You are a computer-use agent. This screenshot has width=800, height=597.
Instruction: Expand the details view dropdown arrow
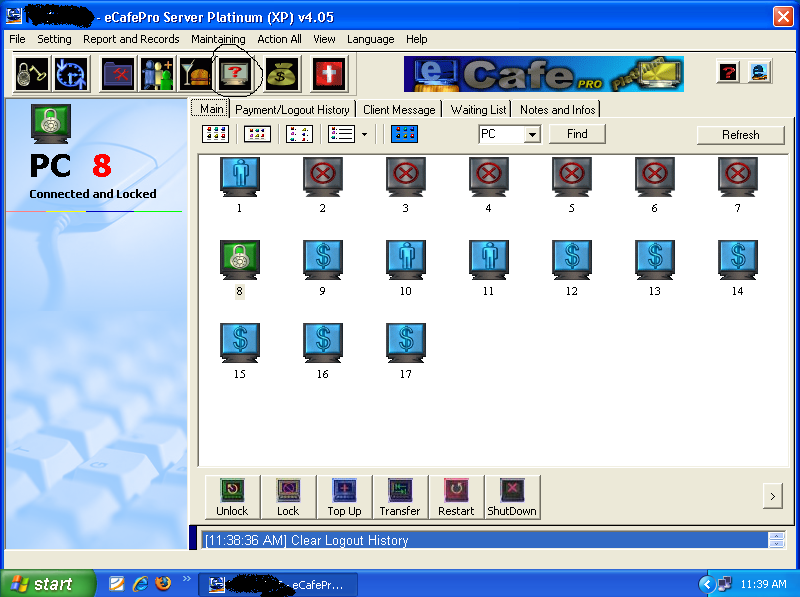point(364,135)
